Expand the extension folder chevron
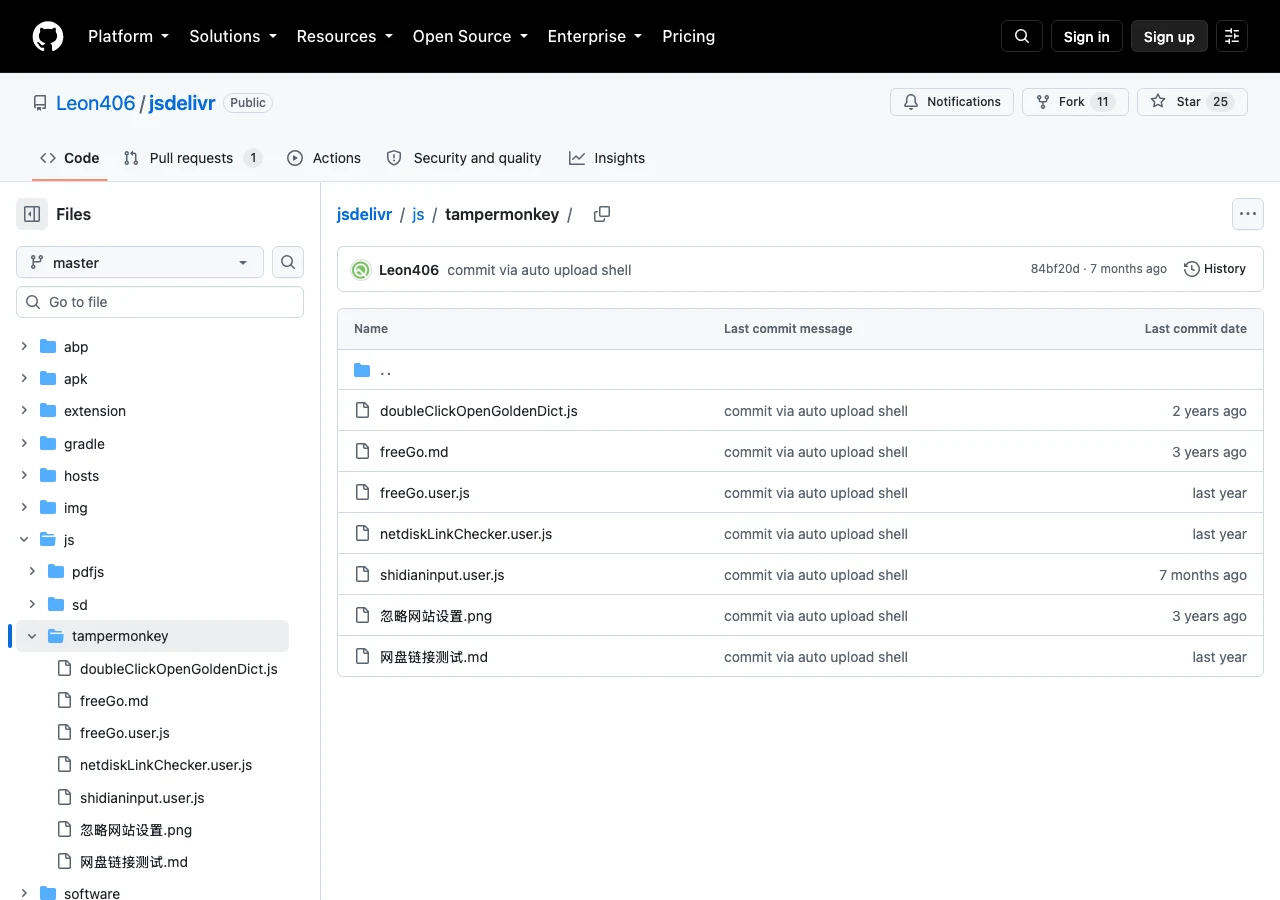The width and height of the screenshot is (1280, 900). [24, 411]
